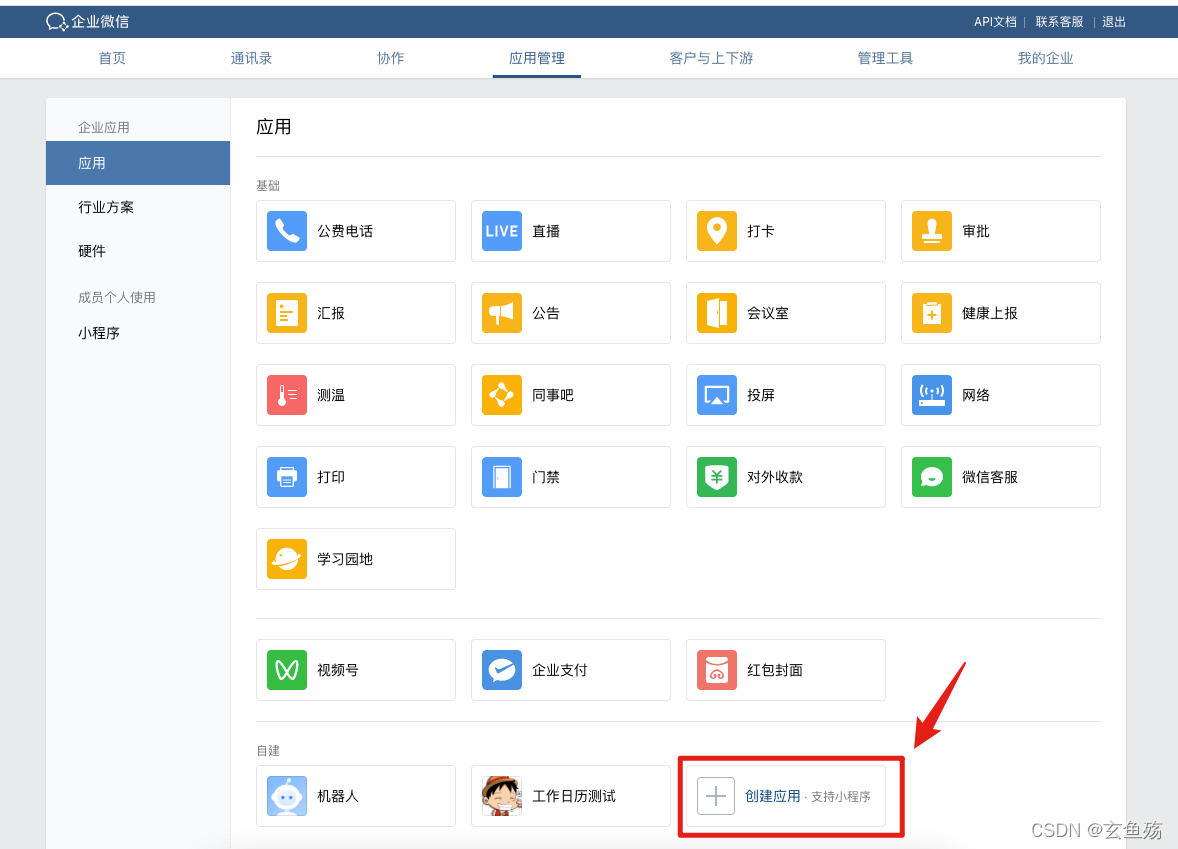Screen dimensions: 1178x849
Task: Click the 机器人 robot avatar icon
Action: click(286, 796)
